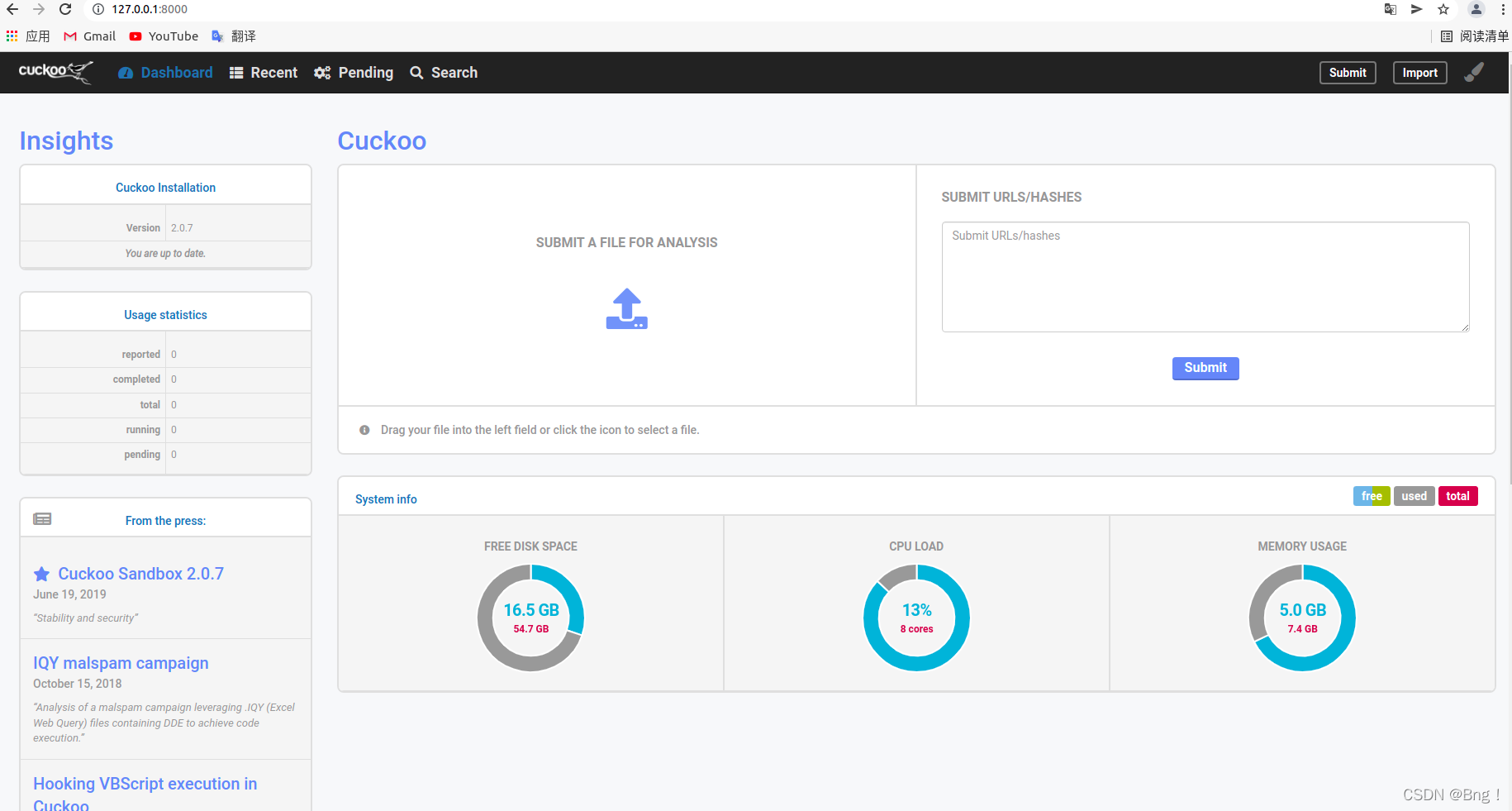Click the Cuckoo logo in the navbar

click(55, 72)
